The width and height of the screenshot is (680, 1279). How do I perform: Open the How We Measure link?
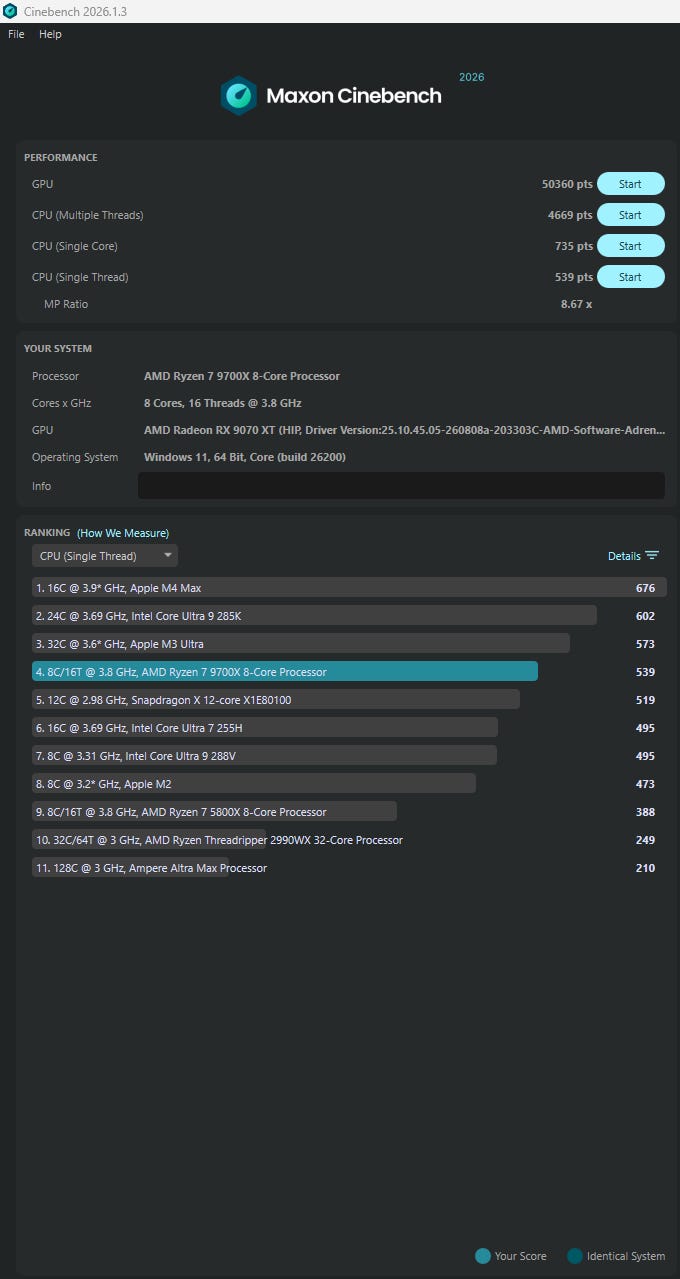point(123,533)
